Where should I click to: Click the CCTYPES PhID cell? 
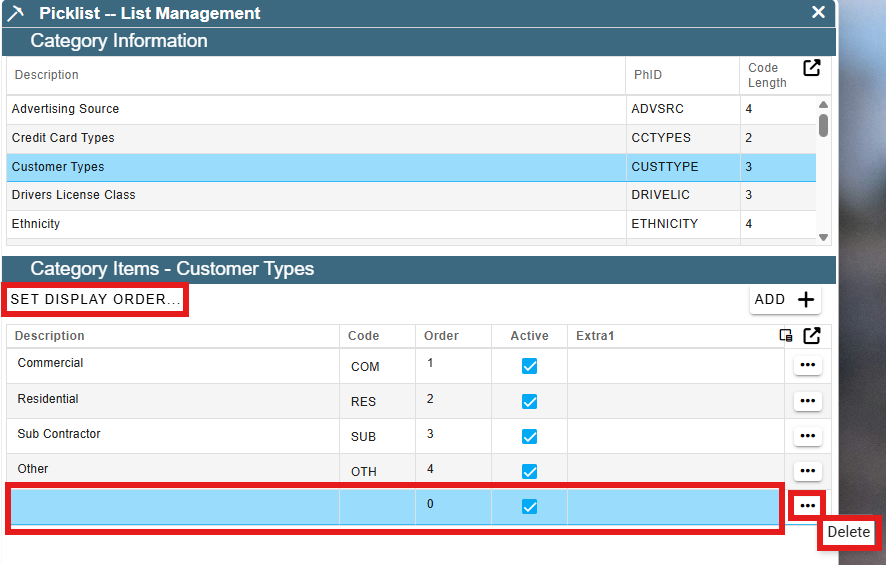[683, 138]
